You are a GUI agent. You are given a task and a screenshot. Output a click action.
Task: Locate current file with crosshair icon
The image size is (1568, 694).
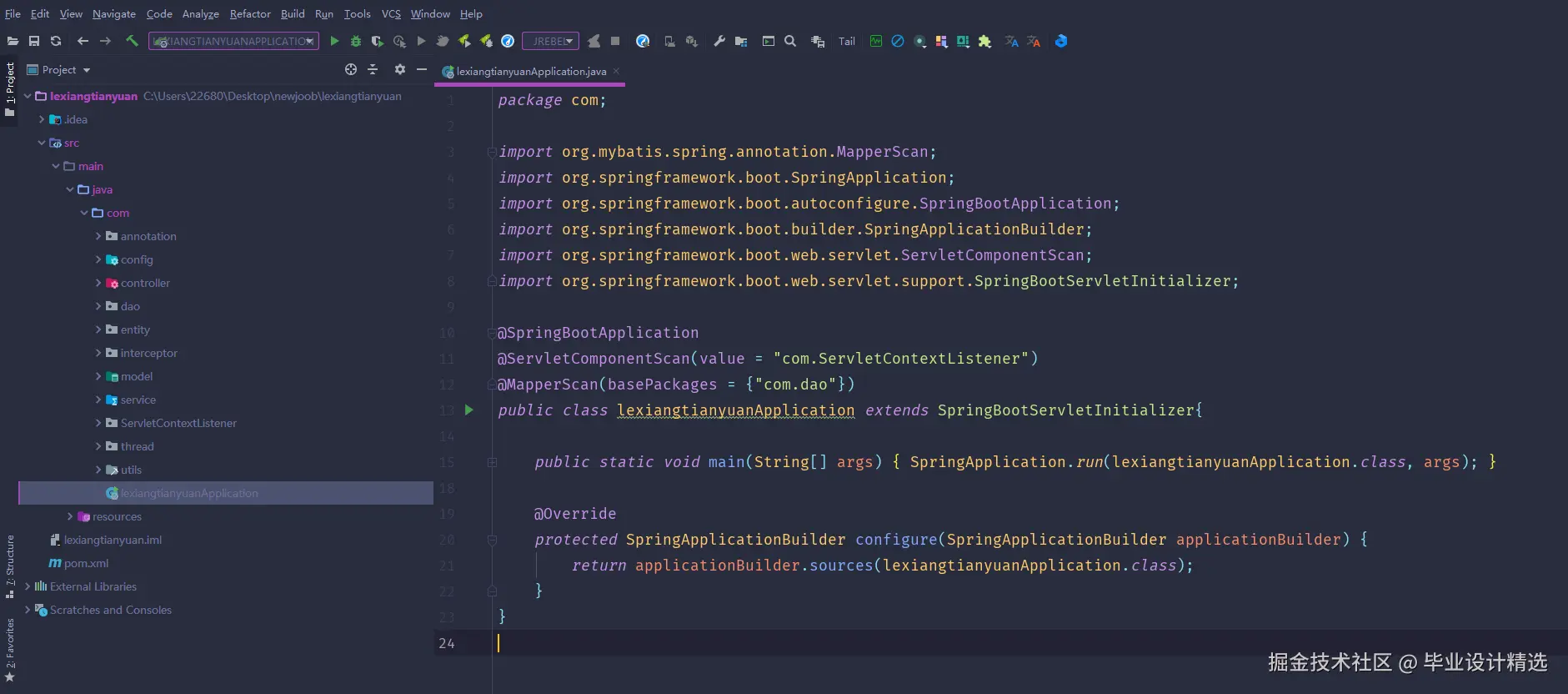pyautogui.click(x=351, y=69)
